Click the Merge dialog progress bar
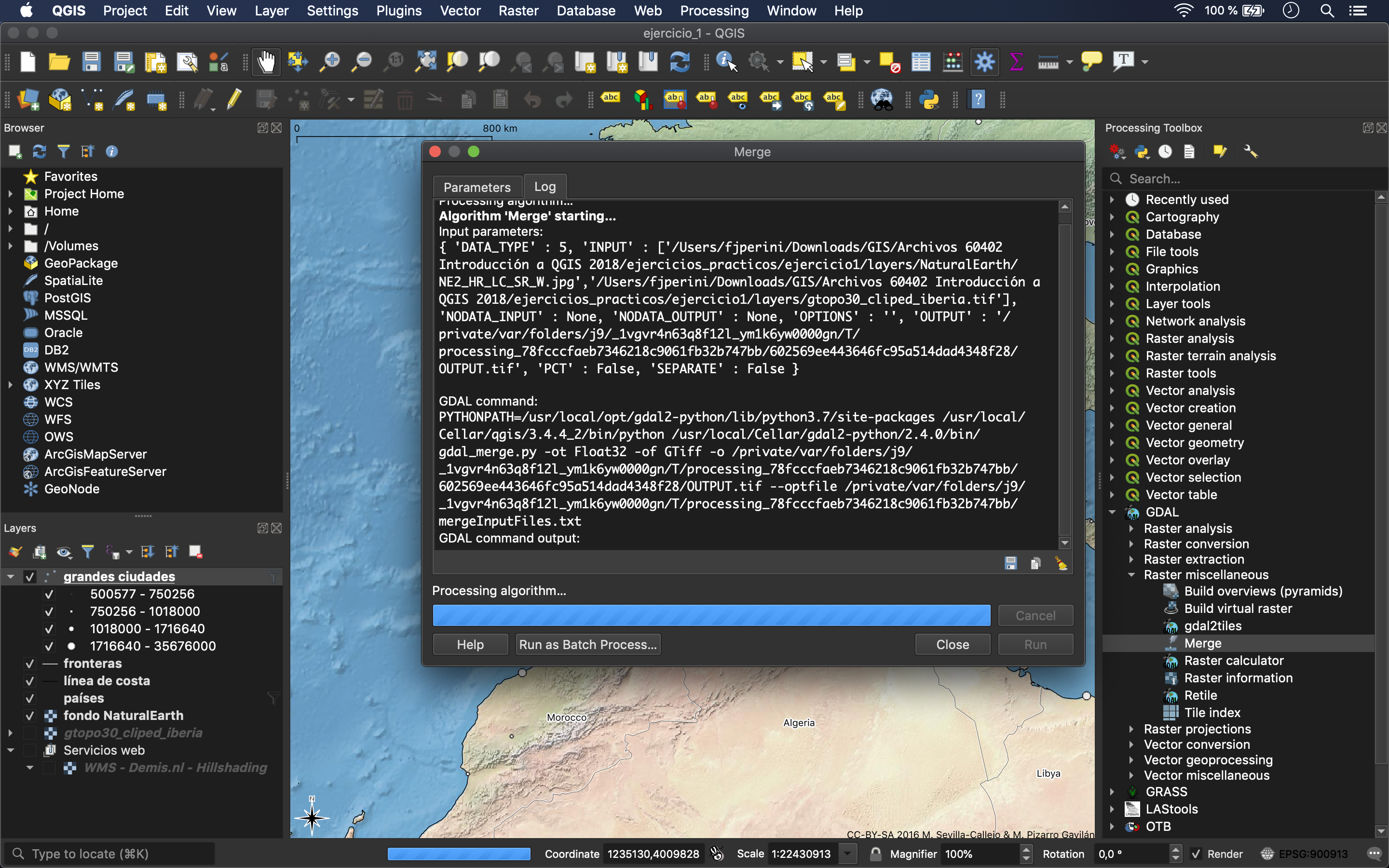Image resolution: width=1389 pixels, height=868 pixels. 711,615
